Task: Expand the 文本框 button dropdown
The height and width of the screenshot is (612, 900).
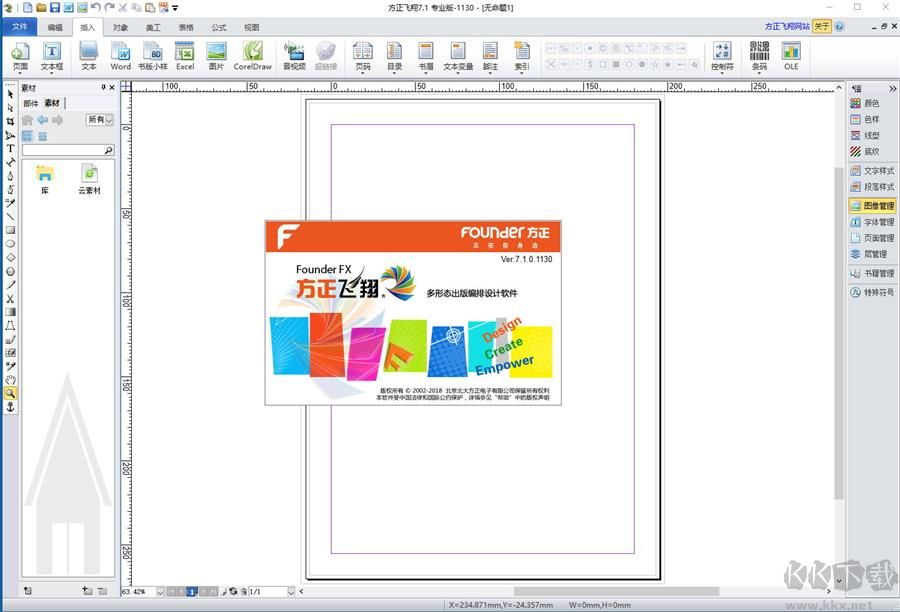Action: [52, 71]
